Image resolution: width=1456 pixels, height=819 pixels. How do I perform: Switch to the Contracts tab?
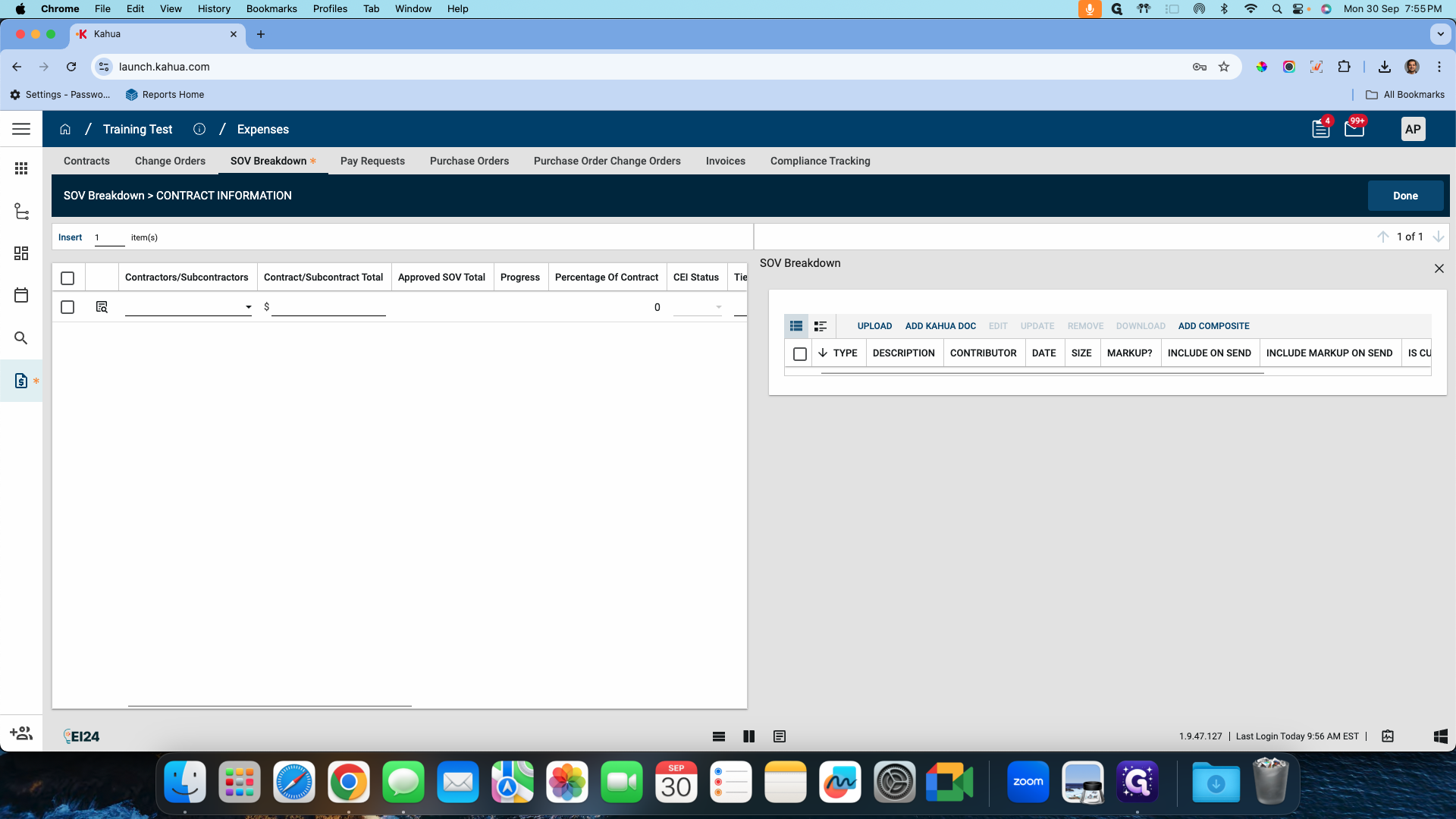(x=86, y=161)
